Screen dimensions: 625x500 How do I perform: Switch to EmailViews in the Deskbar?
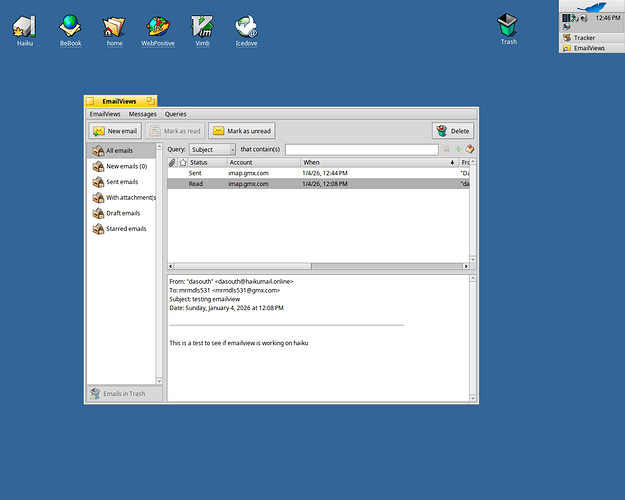click(x=592, y=48)
